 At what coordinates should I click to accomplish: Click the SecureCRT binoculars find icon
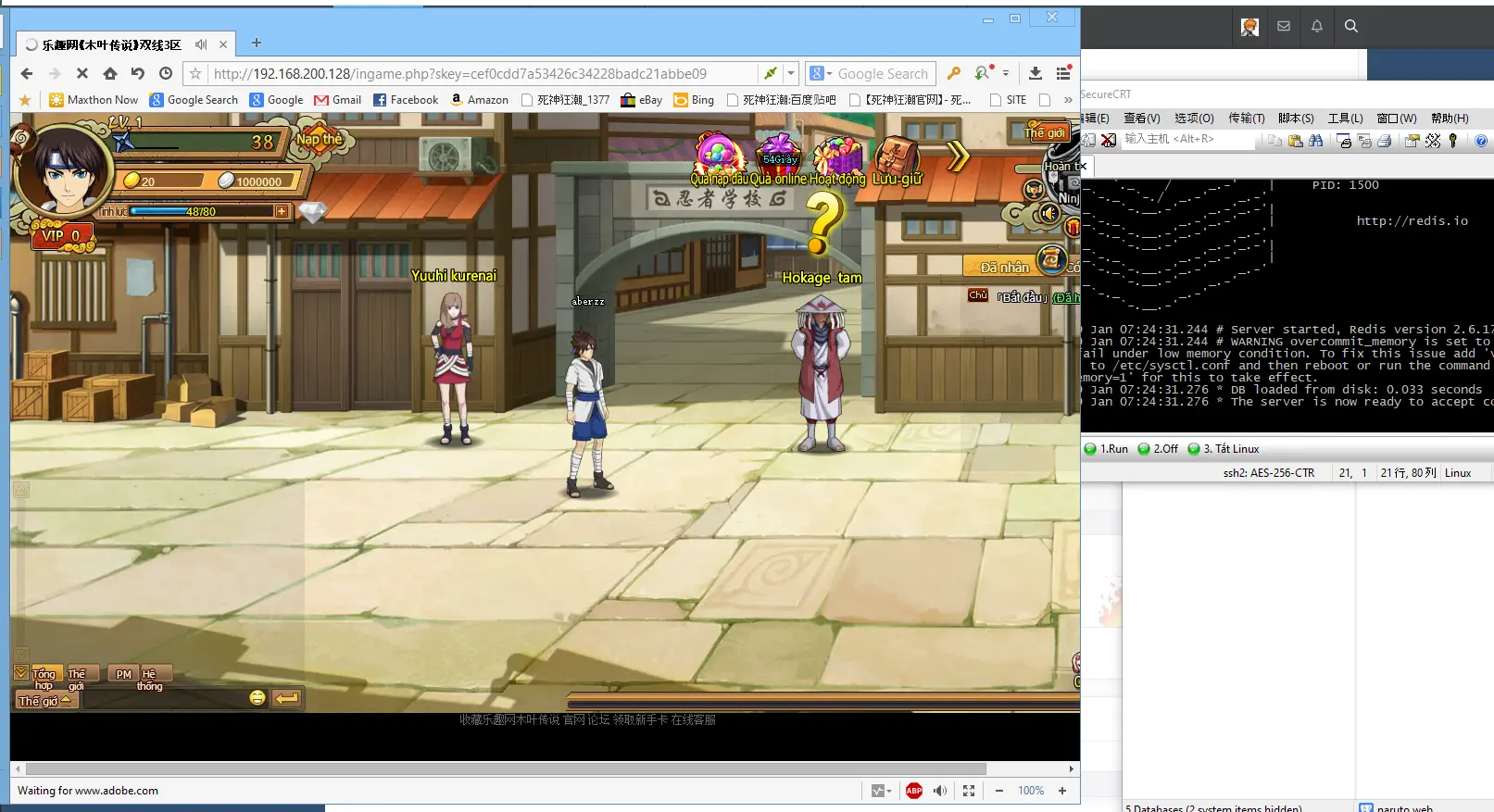pyautogui.click(x=1315, y=141)
